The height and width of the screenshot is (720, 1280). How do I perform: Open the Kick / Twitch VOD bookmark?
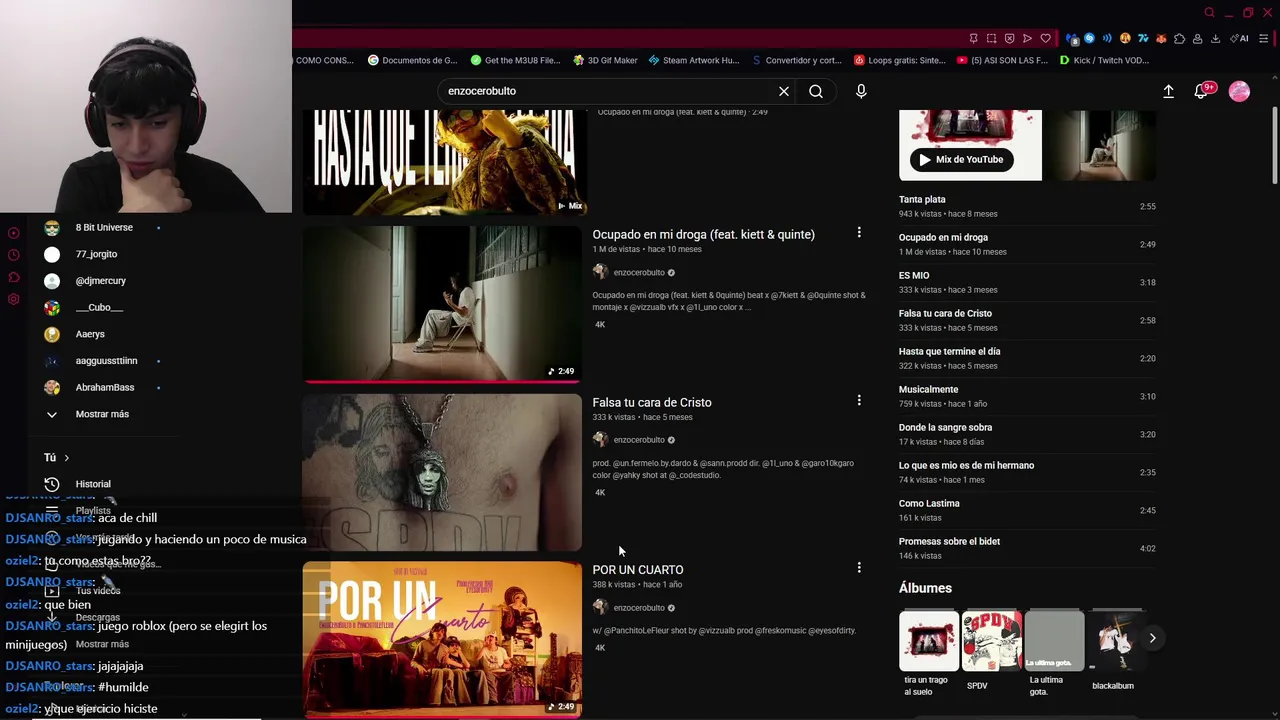(1104, 60)
